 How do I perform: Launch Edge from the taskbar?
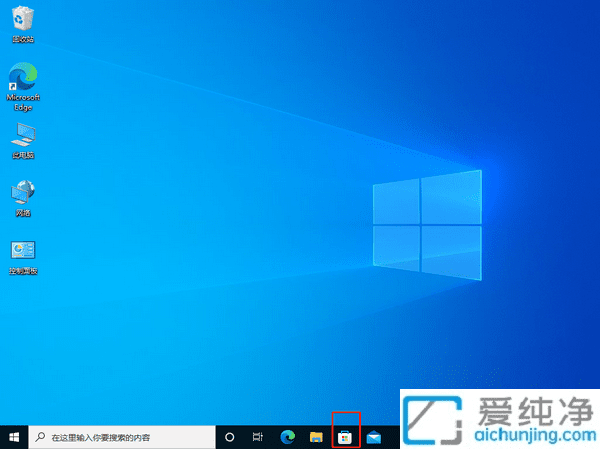coord(287,437)
